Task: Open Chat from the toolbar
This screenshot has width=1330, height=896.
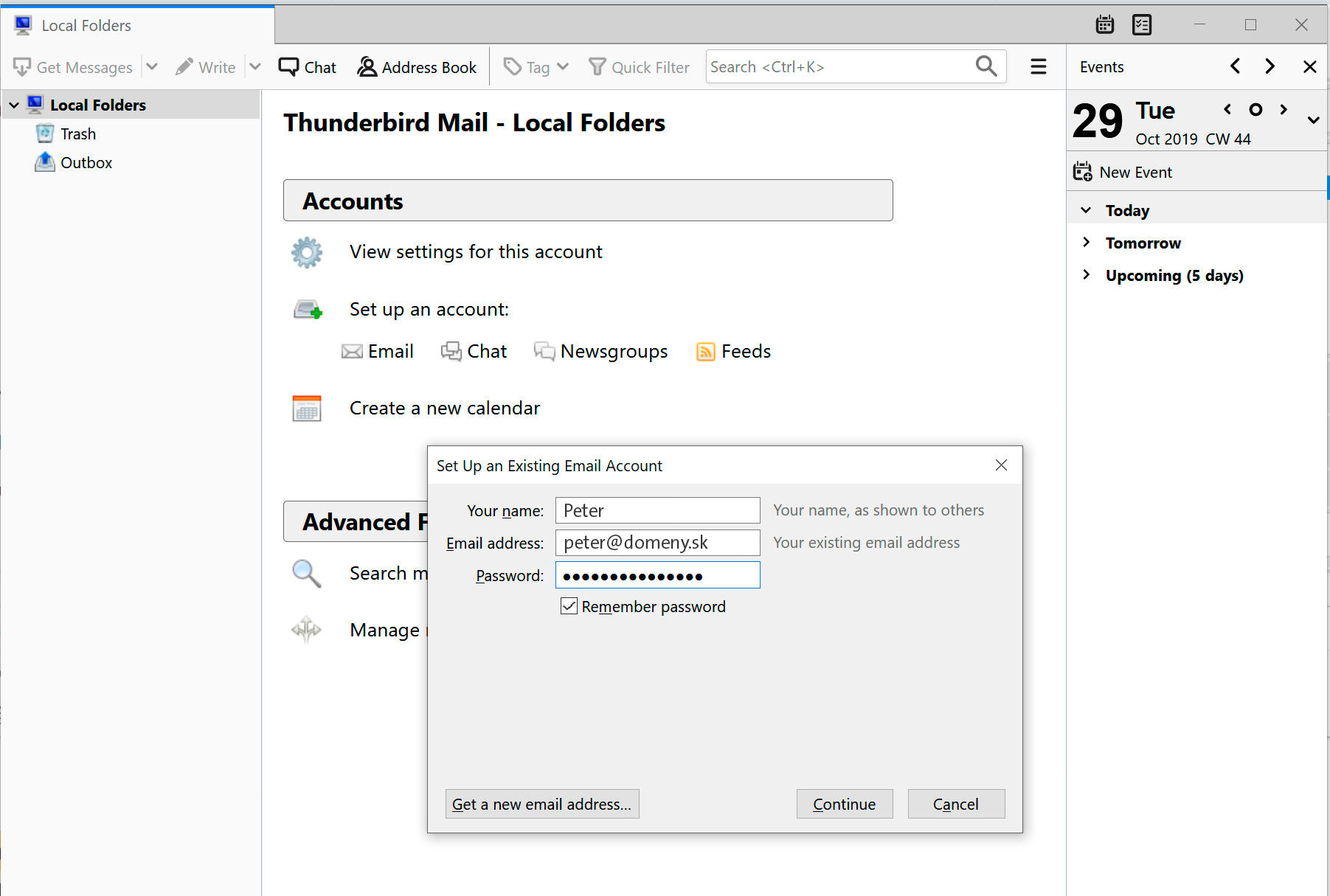Action: pyautogui.click(x=308, y=67)
